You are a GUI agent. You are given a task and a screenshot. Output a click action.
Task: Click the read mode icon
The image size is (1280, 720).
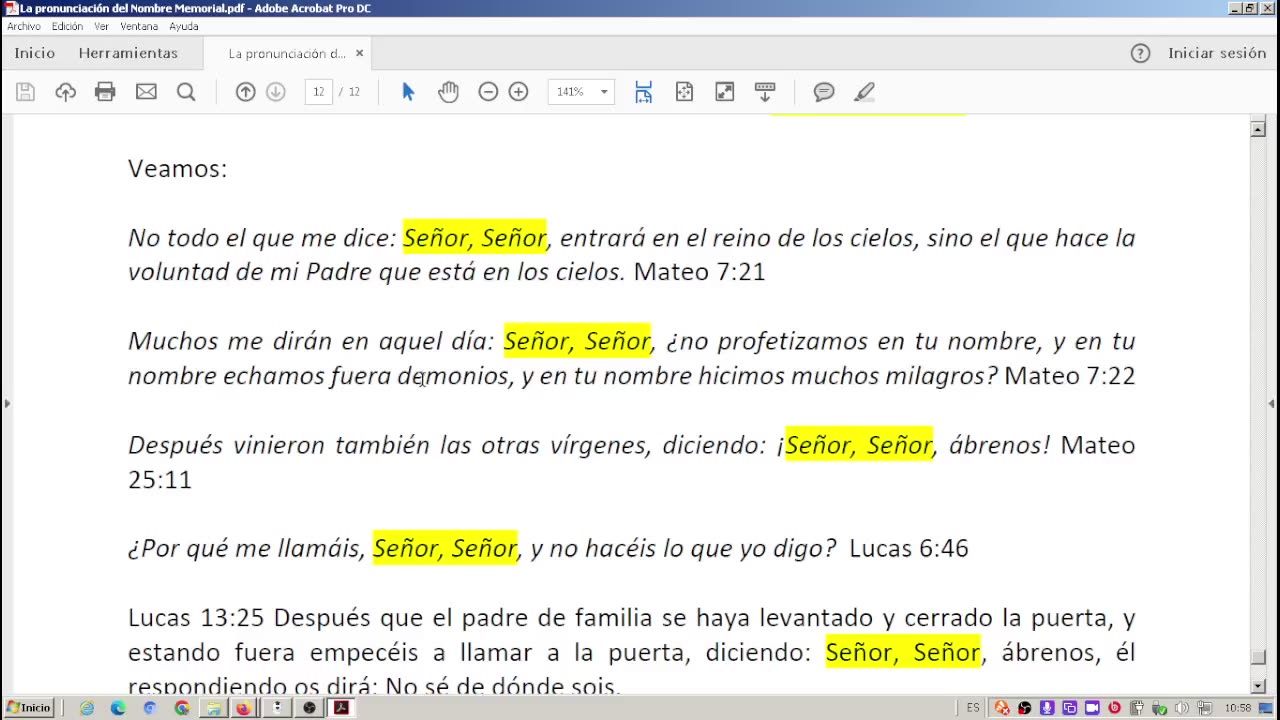765,92
